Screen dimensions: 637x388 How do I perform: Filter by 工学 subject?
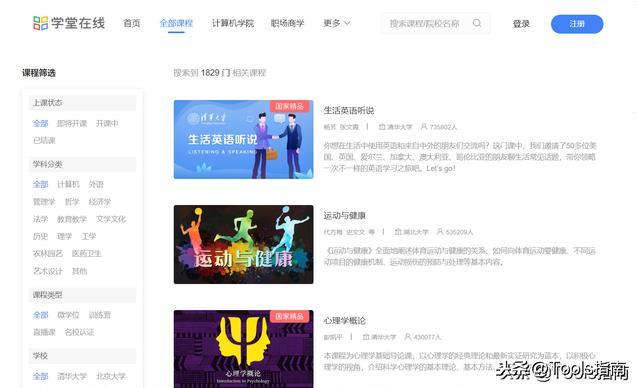89,236
